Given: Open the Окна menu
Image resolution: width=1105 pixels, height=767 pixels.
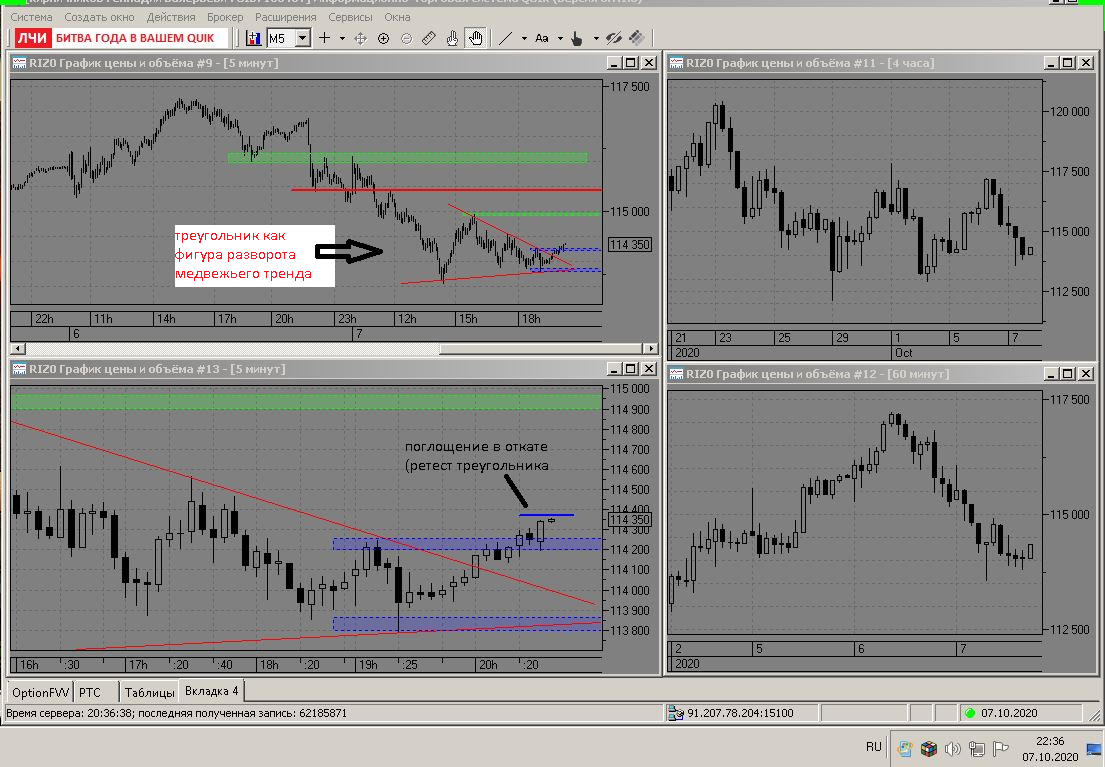Looking at the screenshot, I should 397,17.
